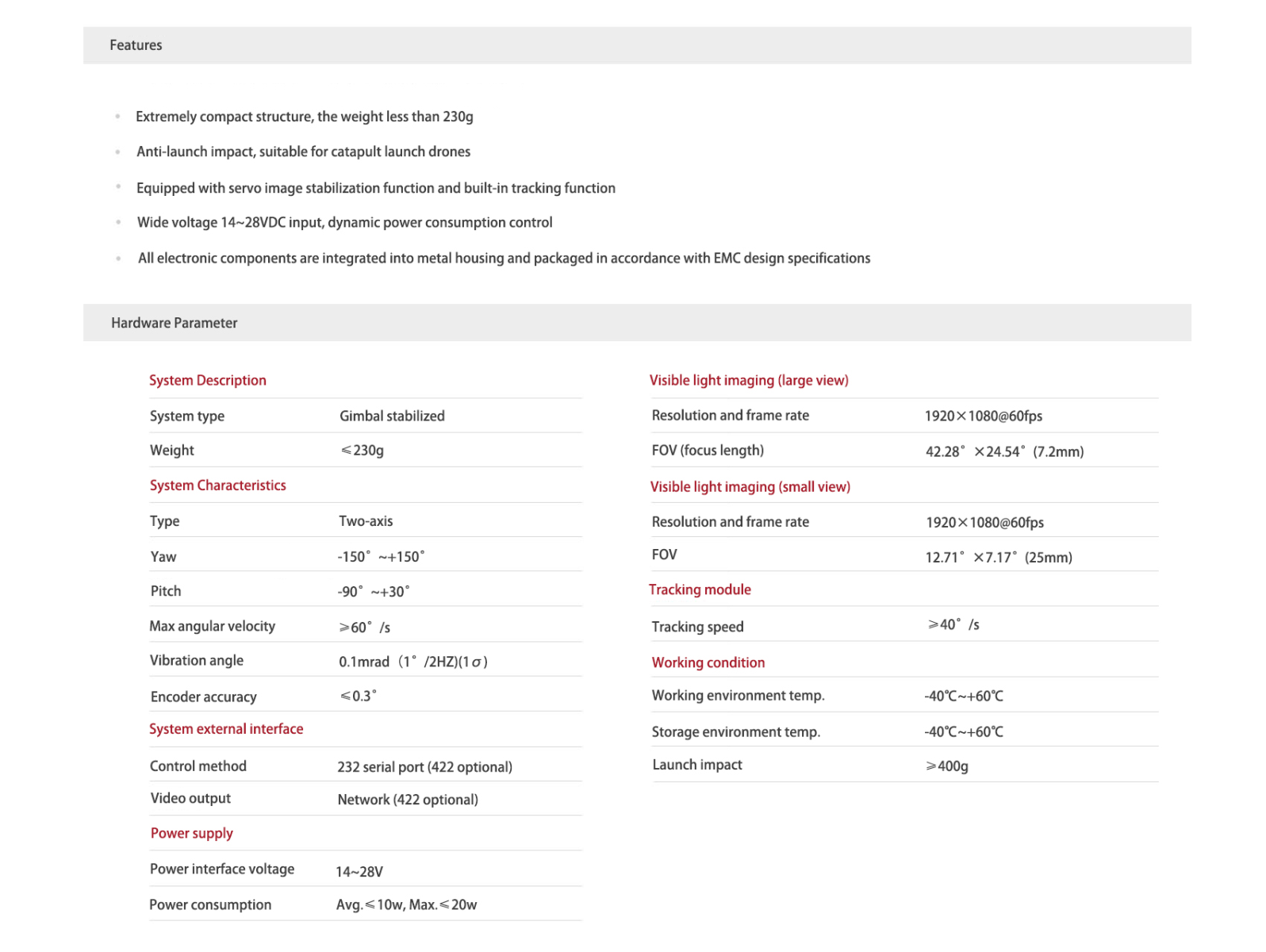The height and width of the screenshot is (952, 1266).
Task: Click the System Description heading
Action: [208, 381]
